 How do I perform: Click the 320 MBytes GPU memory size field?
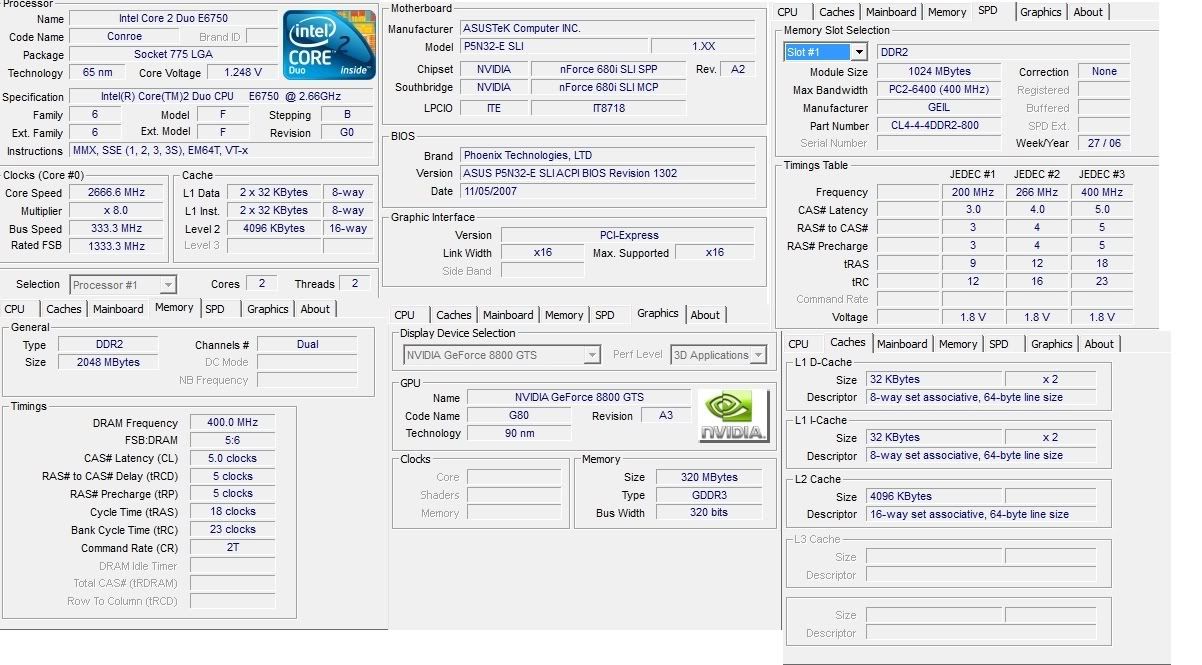pos(709,477)
